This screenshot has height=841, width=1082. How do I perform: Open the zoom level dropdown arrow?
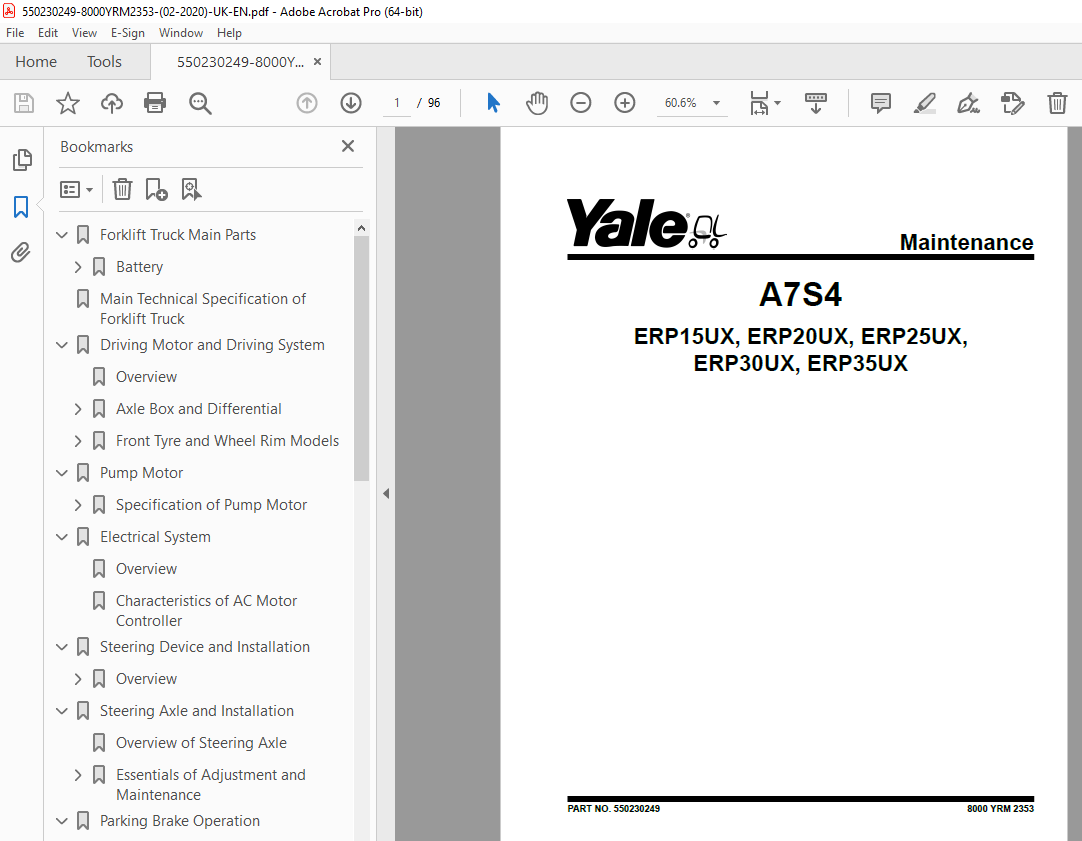pyautogui.click(x=716, y=103)
